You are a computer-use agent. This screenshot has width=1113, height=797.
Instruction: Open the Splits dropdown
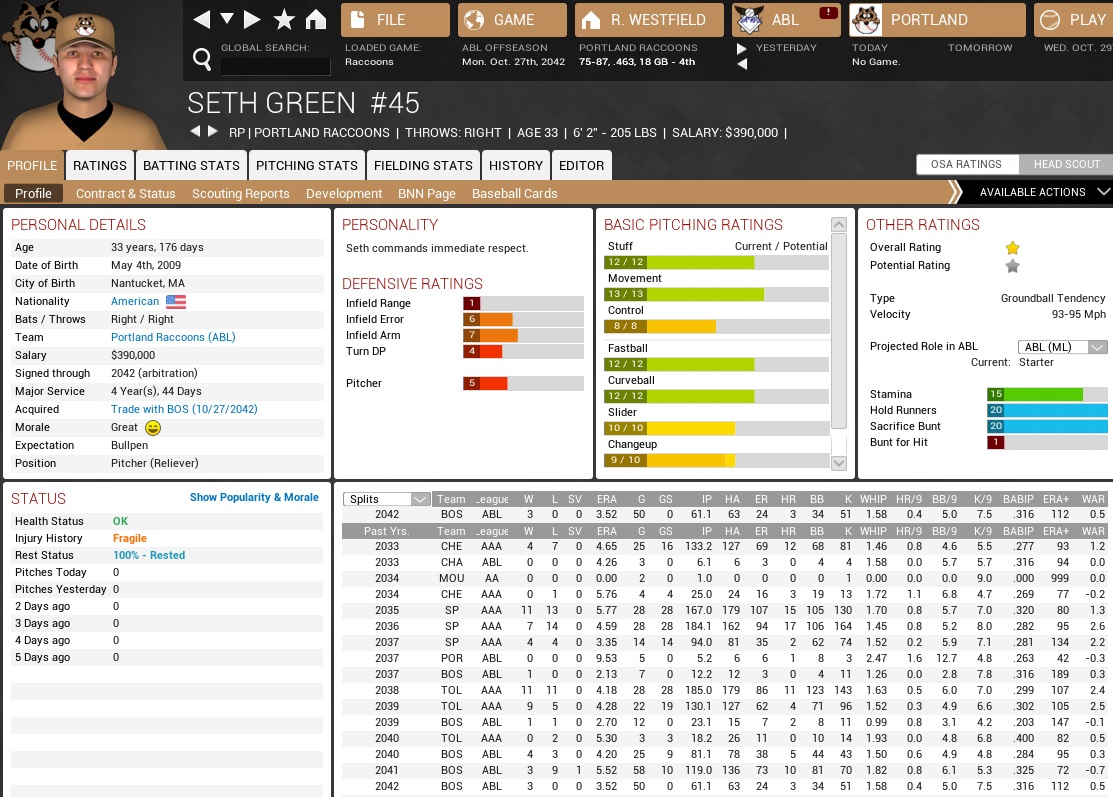pyautogui.click(x=386, y=500)
